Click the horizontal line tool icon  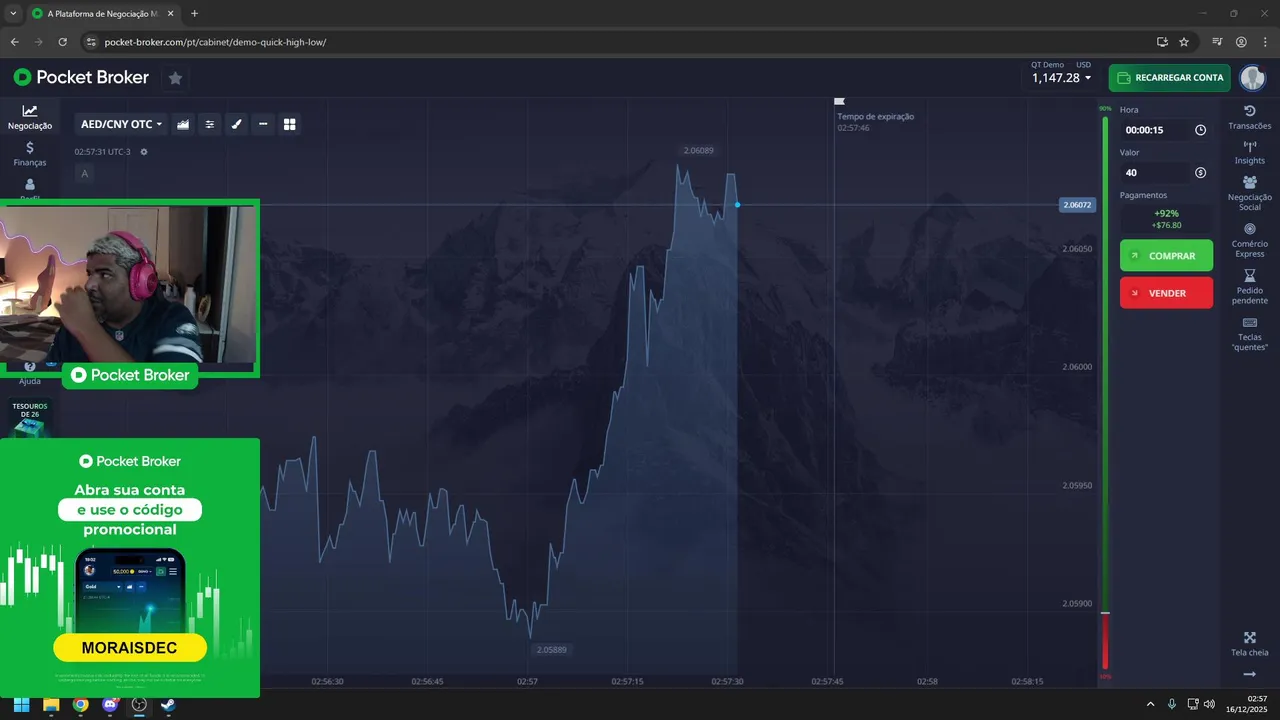(263, 124)
